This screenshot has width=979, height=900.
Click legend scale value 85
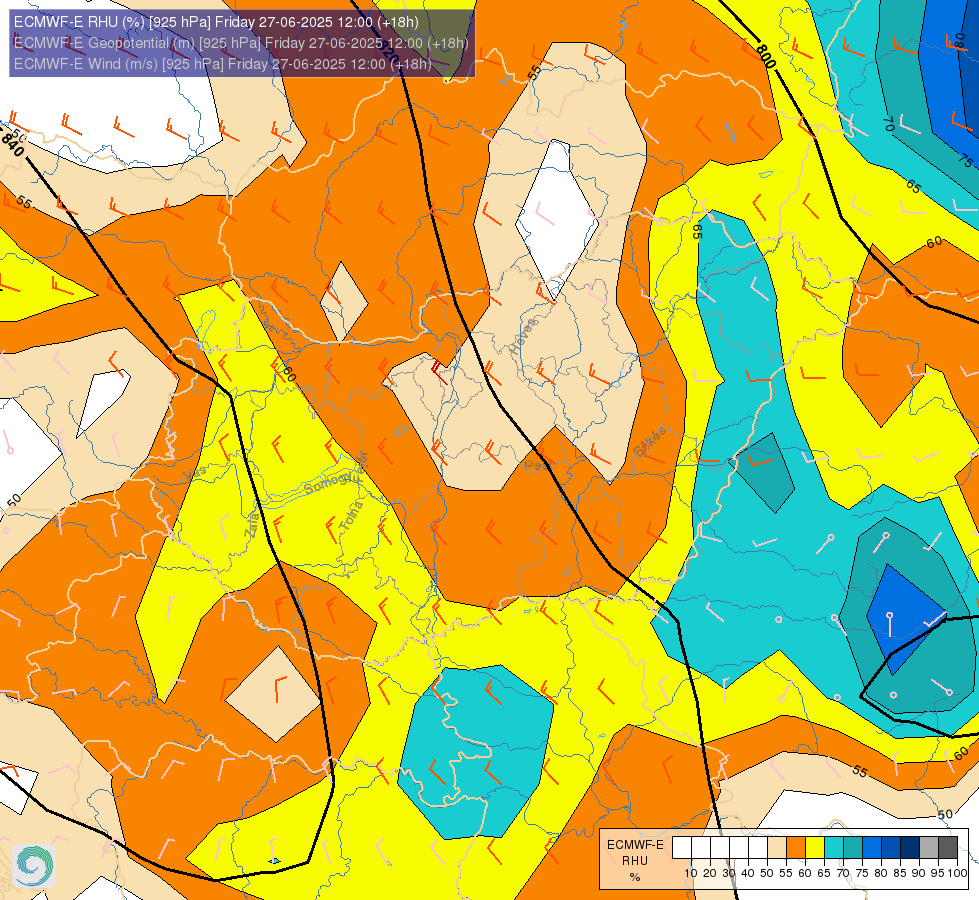click(900, 873)
